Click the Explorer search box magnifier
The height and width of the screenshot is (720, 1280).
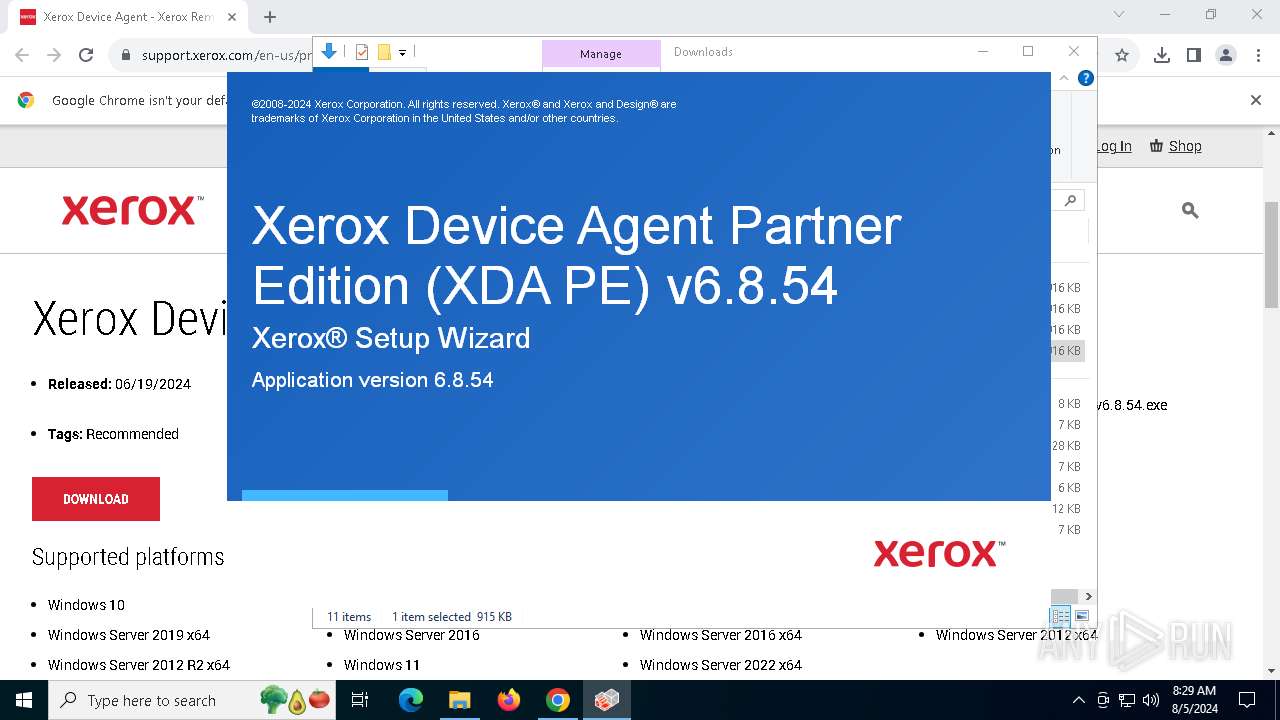[x=1070, y=200]
